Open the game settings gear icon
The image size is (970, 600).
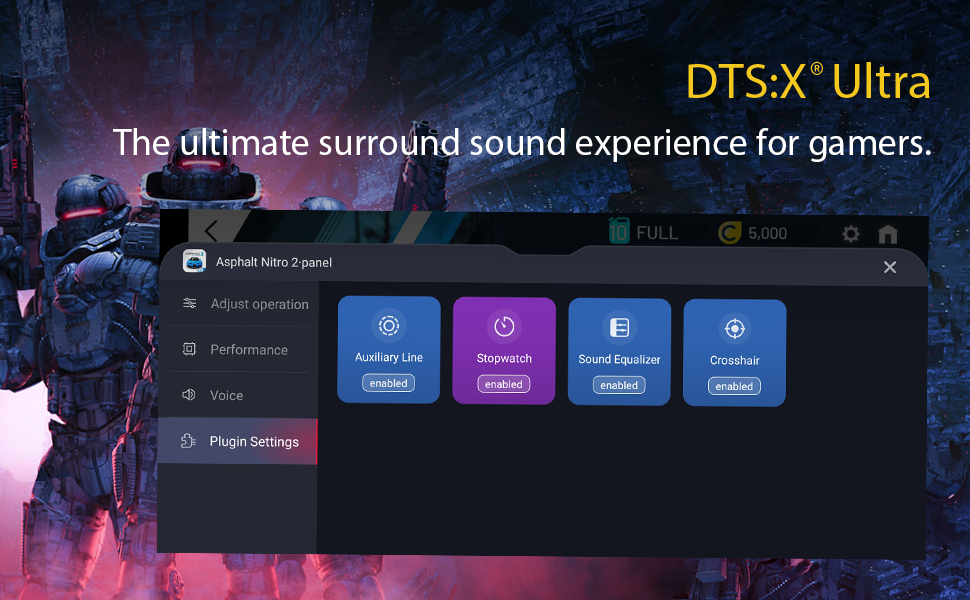851,234
